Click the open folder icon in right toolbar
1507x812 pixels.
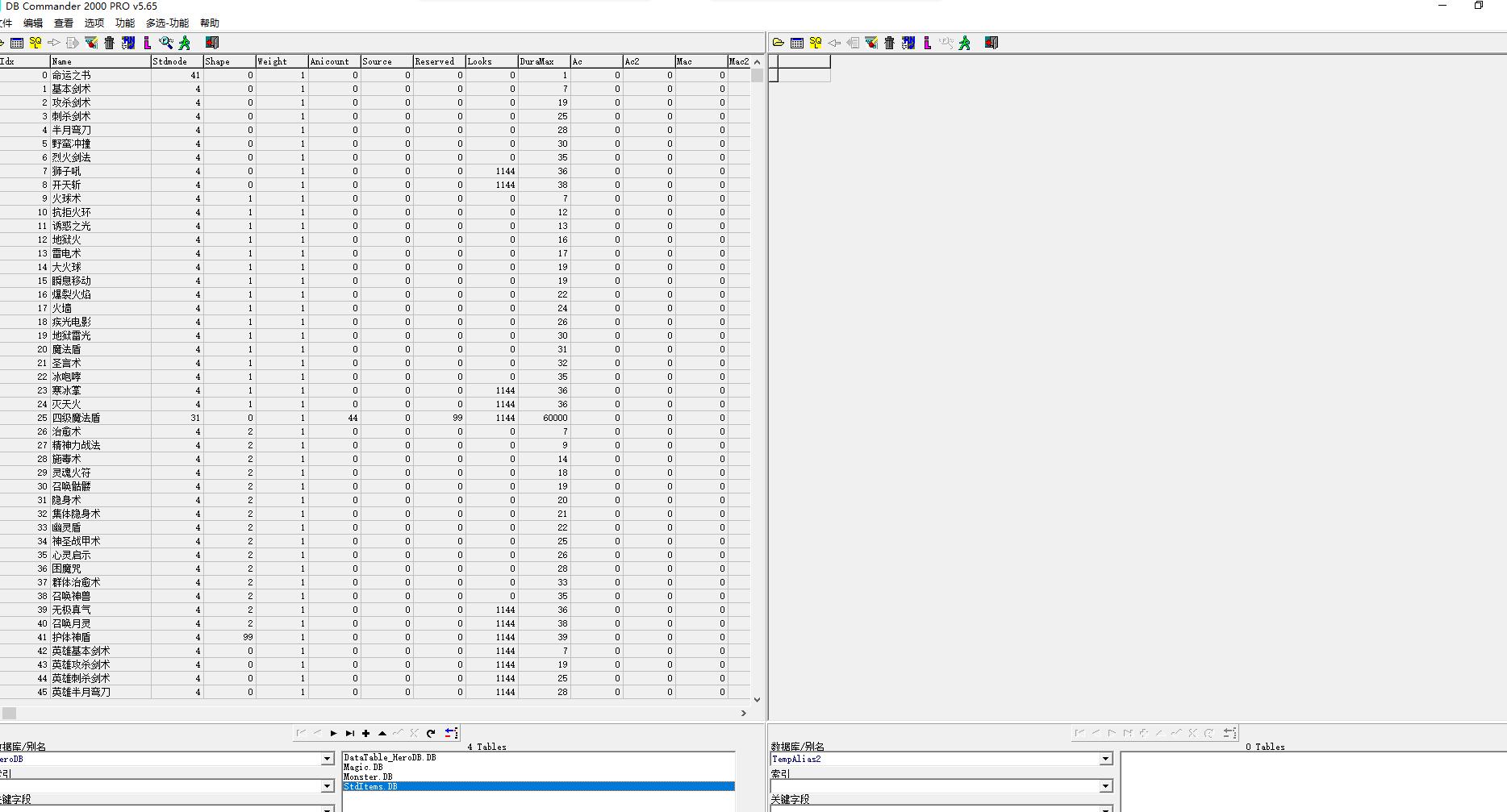click(779, 43)
